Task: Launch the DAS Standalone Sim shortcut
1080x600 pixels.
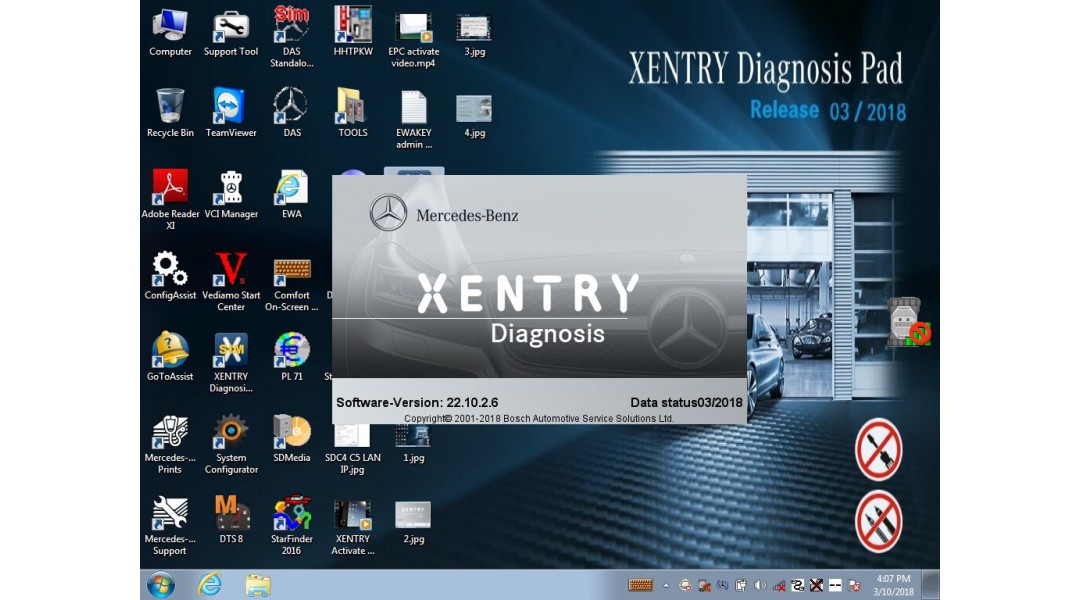Action: [x=291, y=38]
